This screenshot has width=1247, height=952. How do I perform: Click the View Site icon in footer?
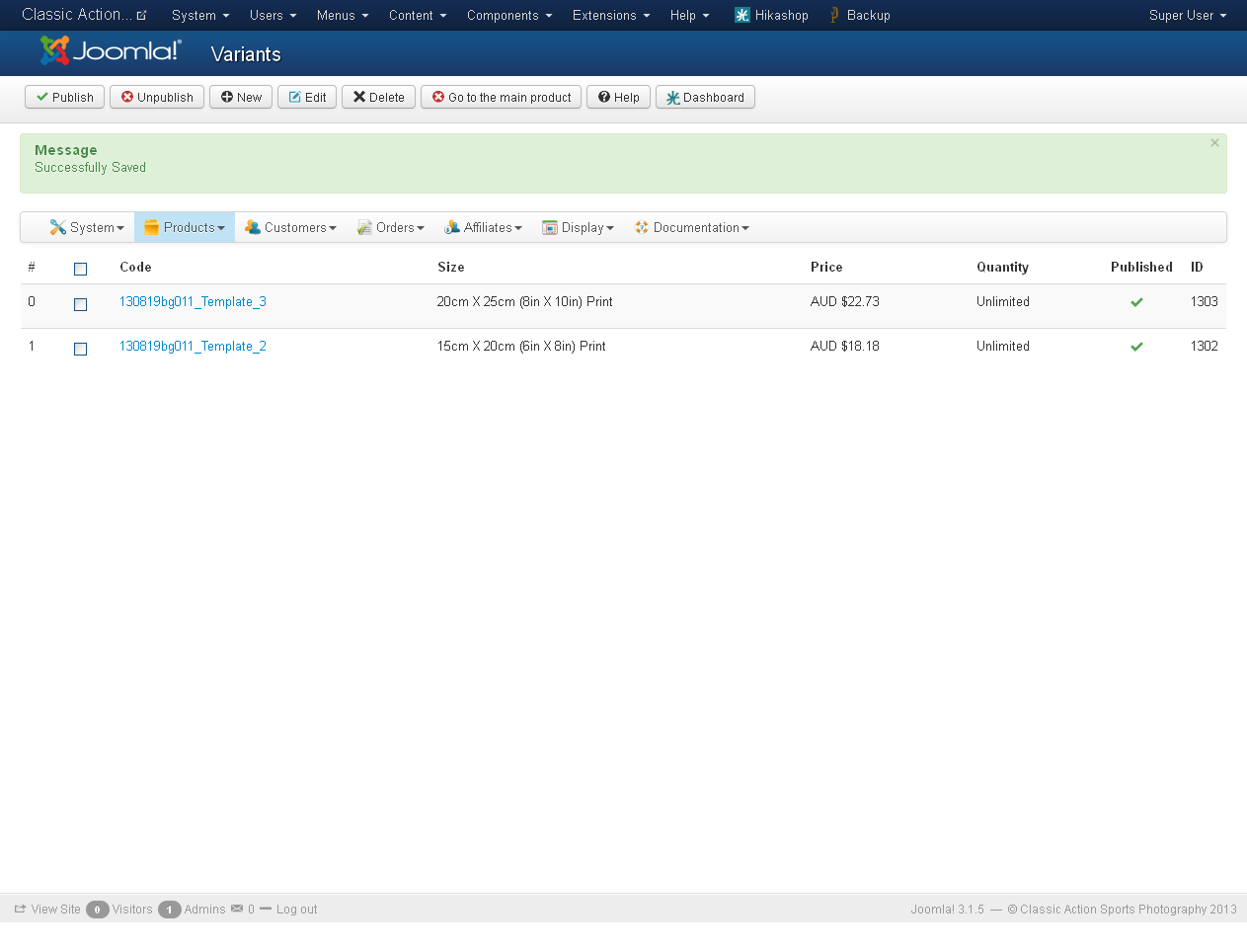pos(21,909)
